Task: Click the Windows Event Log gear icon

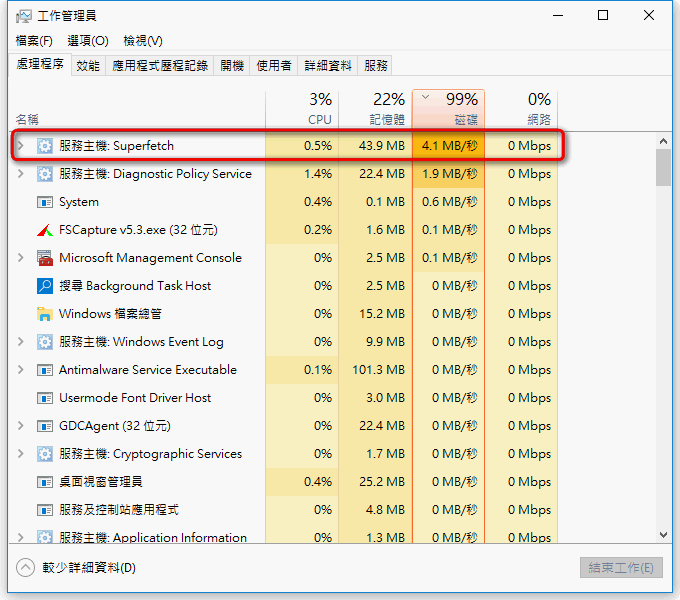Action: pos(45,342)
